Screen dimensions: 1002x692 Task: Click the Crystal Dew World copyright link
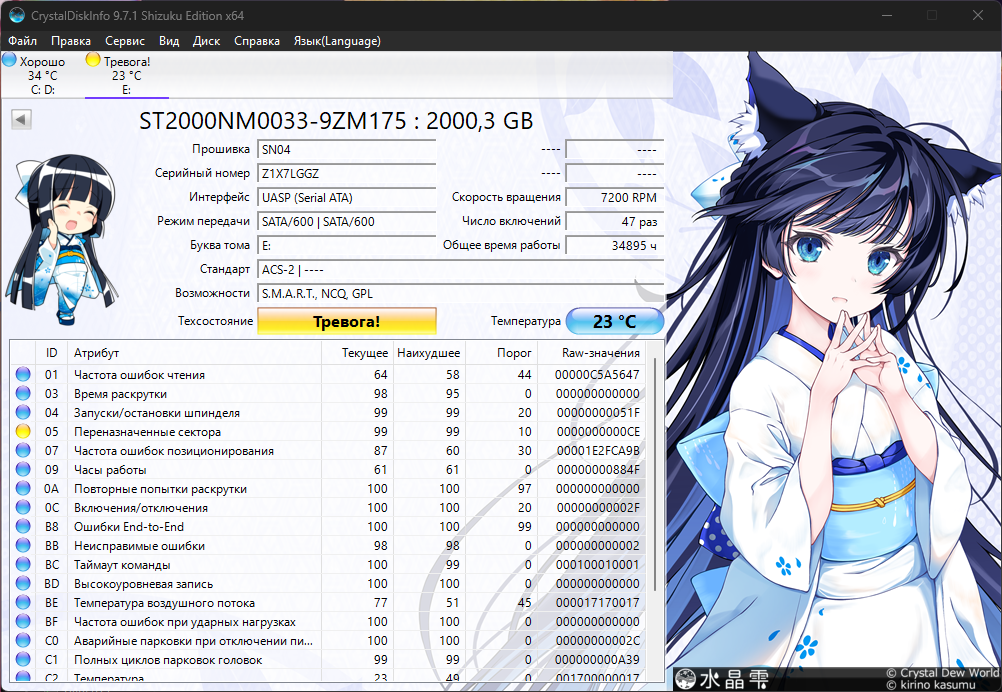(x=942, y=673)
